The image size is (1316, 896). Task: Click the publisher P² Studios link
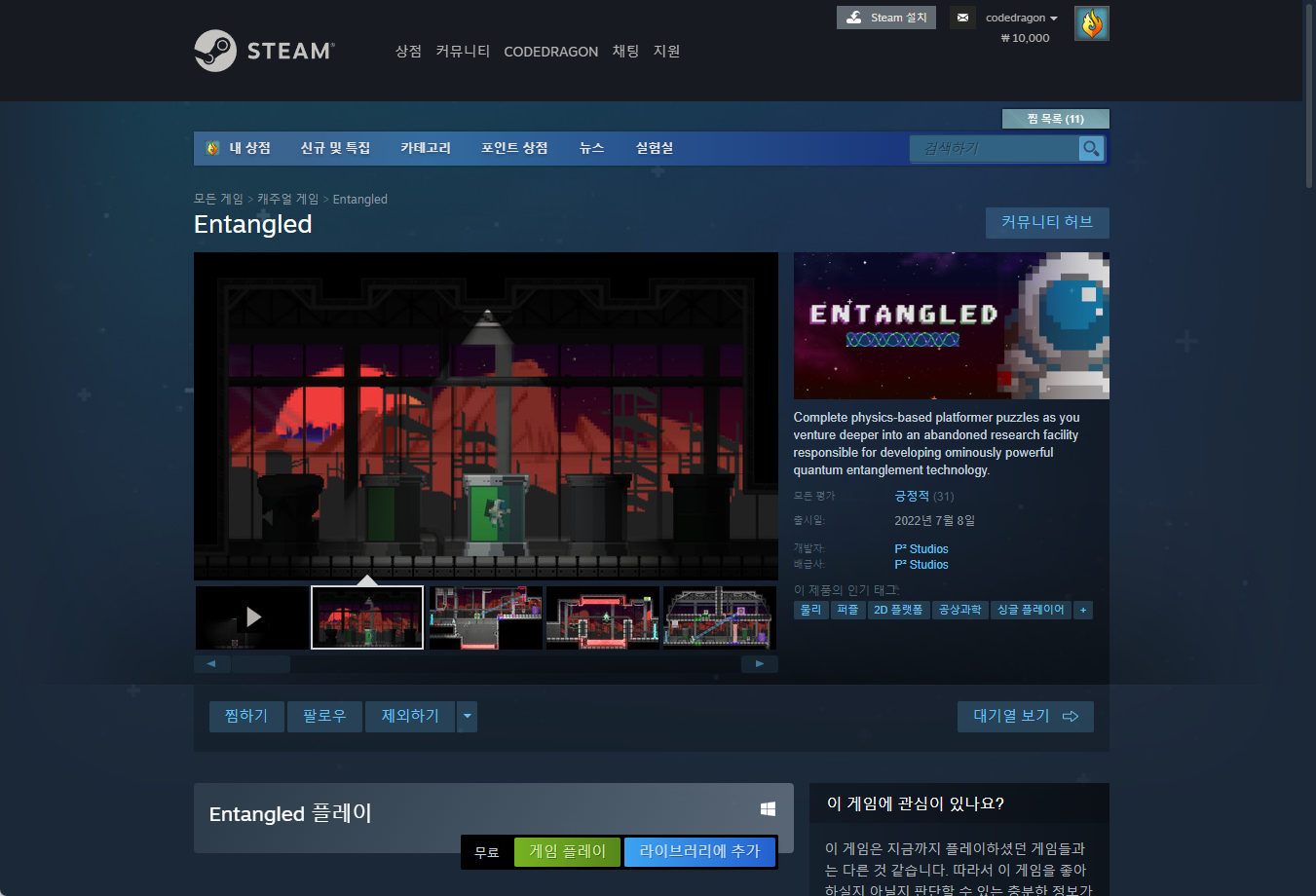pyautogui.click(x=921, y=565)
